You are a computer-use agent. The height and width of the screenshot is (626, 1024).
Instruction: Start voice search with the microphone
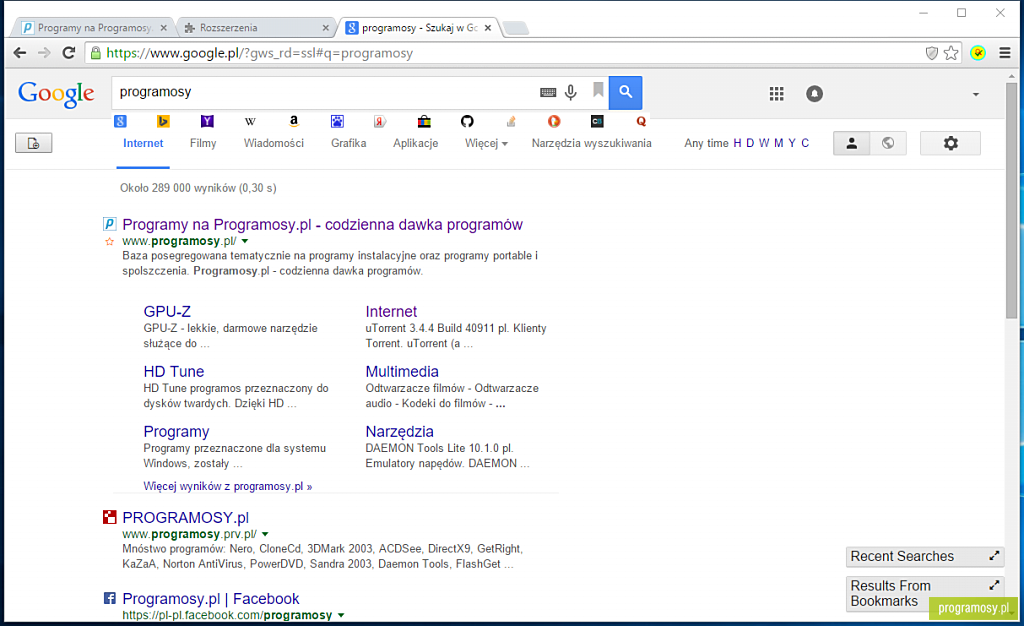[571, 93]
